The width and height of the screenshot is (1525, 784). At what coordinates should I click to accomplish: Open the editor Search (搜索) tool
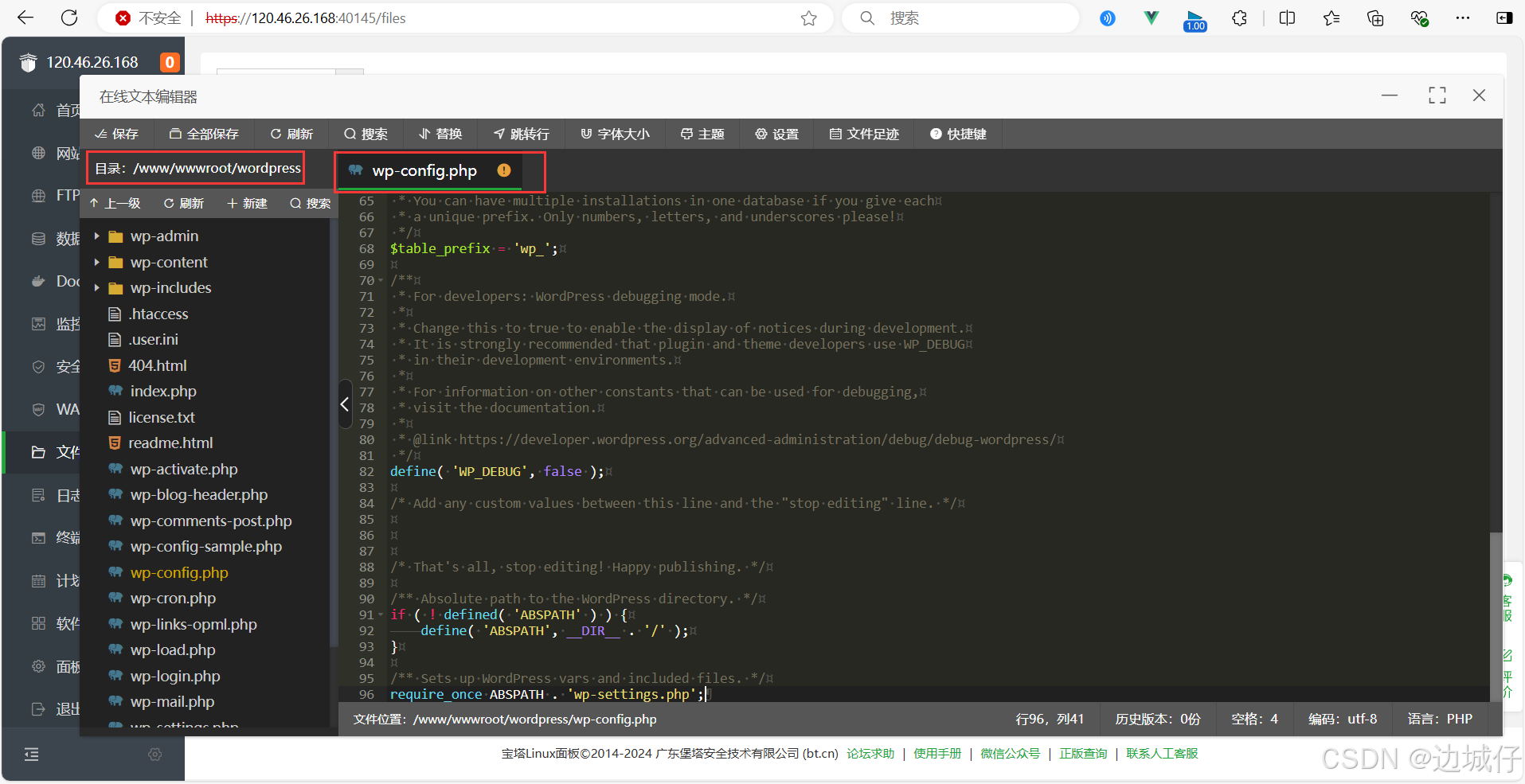tap(366, 134)
